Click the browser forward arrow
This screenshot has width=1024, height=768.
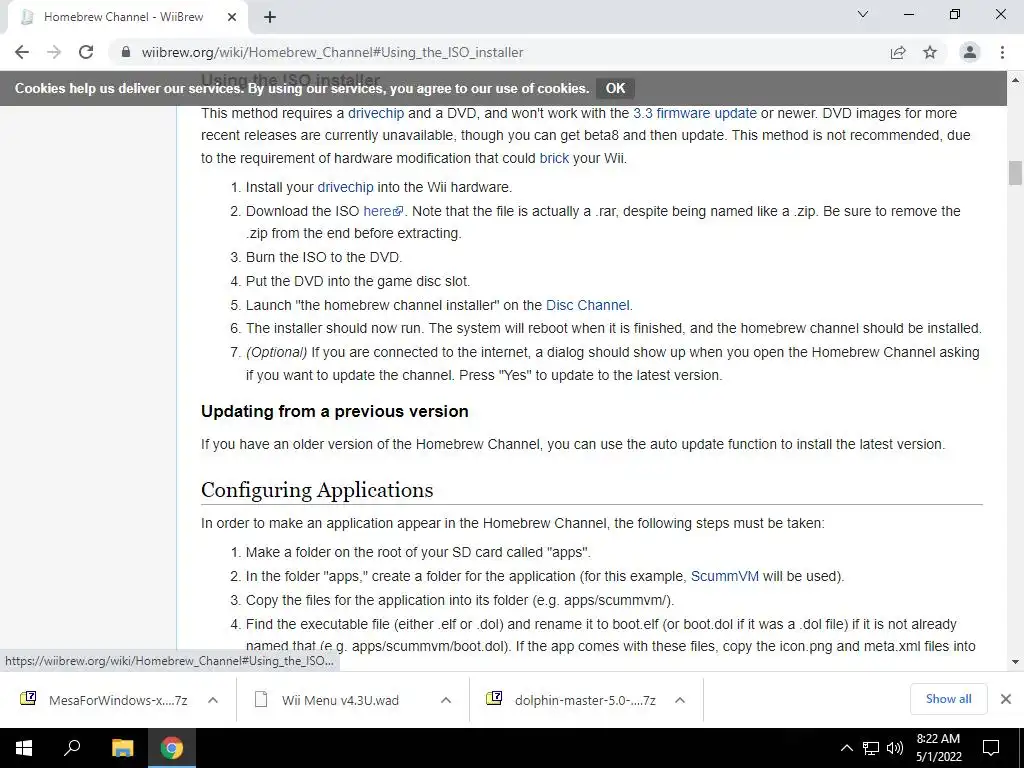click(54, 52)
